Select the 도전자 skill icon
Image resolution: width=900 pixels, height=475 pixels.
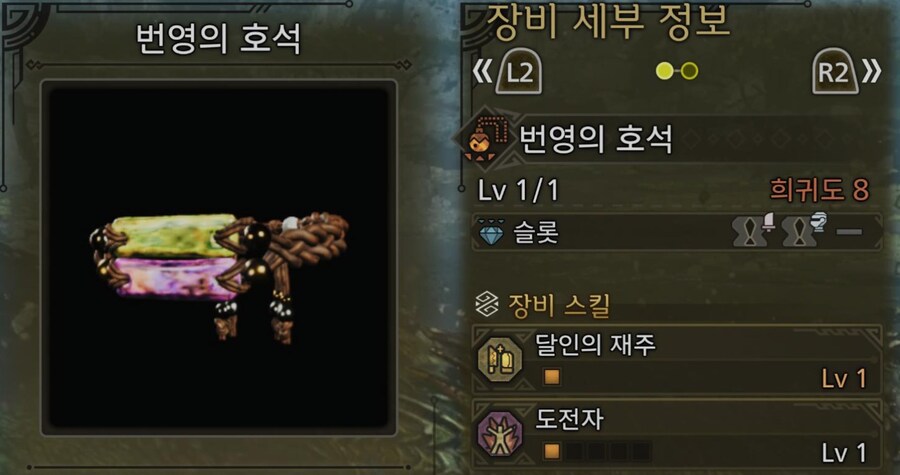point(500,434)
